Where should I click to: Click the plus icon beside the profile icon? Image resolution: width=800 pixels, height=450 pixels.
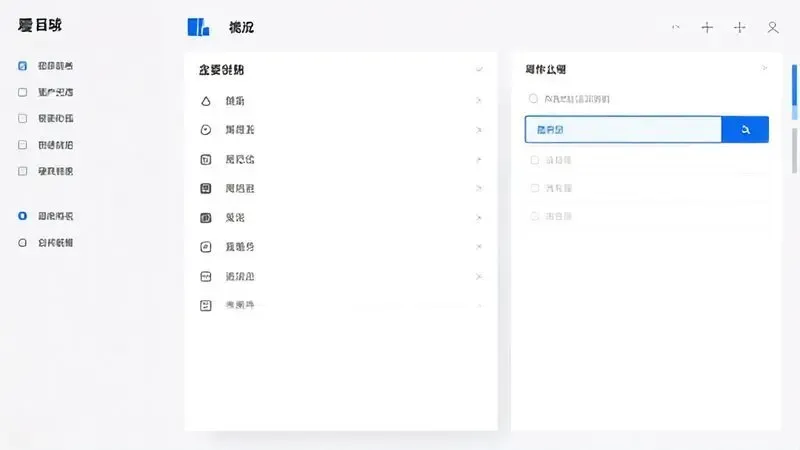pos(739,28)
